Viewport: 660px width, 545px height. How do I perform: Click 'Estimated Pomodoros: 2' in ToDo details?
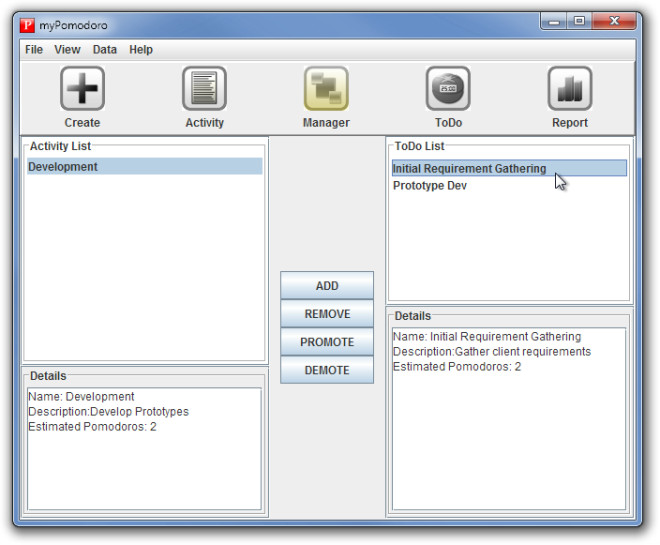457,367
